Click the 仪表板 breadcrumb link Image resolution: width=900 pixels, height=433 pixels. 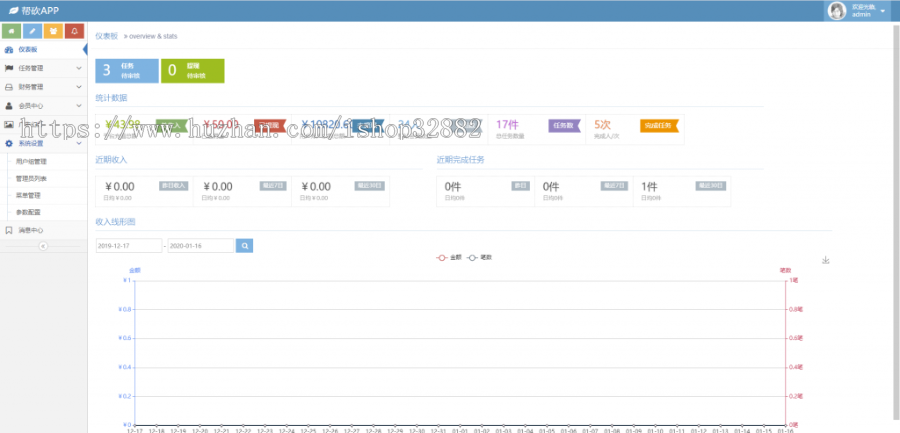click(106, 35)
